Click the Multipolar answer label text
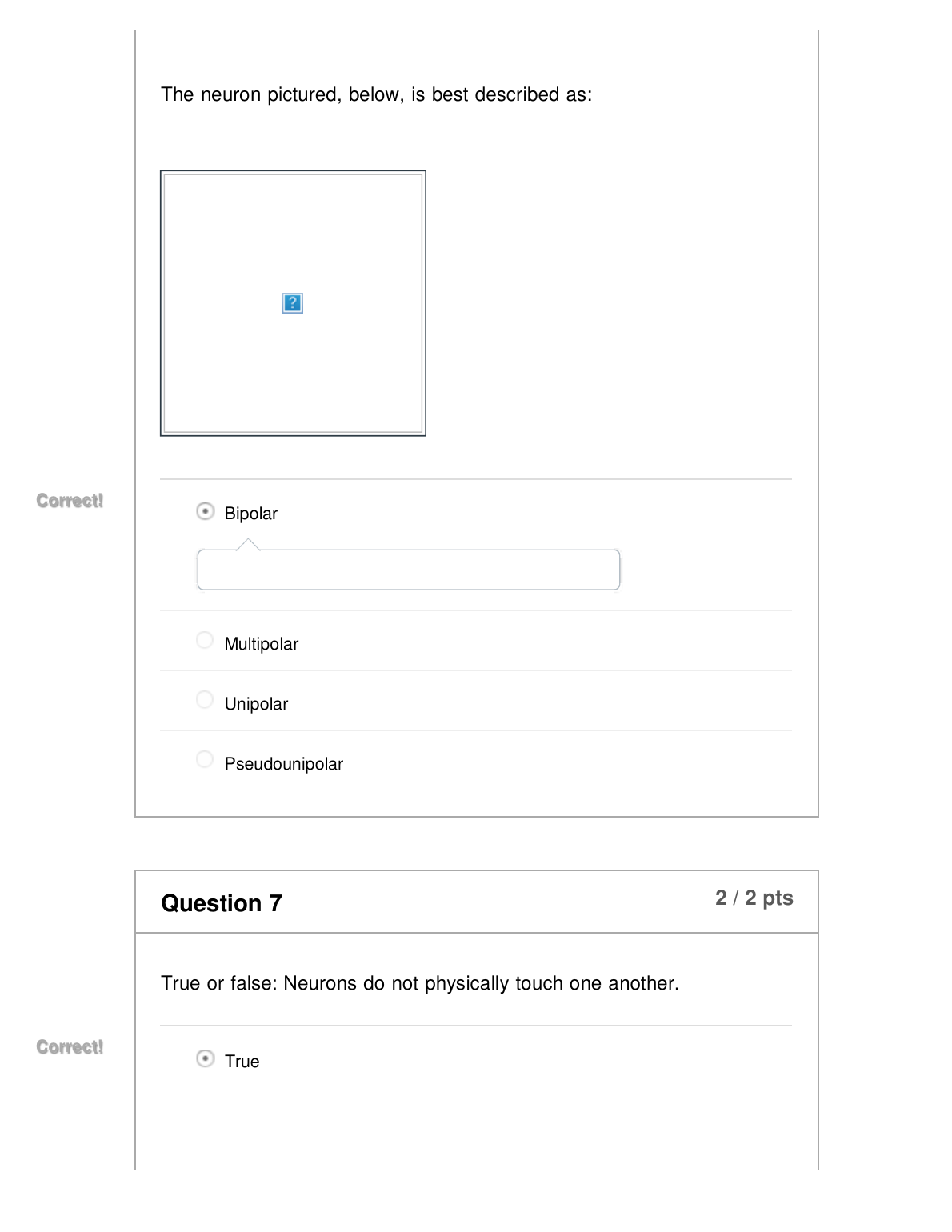 click(261, 644)
